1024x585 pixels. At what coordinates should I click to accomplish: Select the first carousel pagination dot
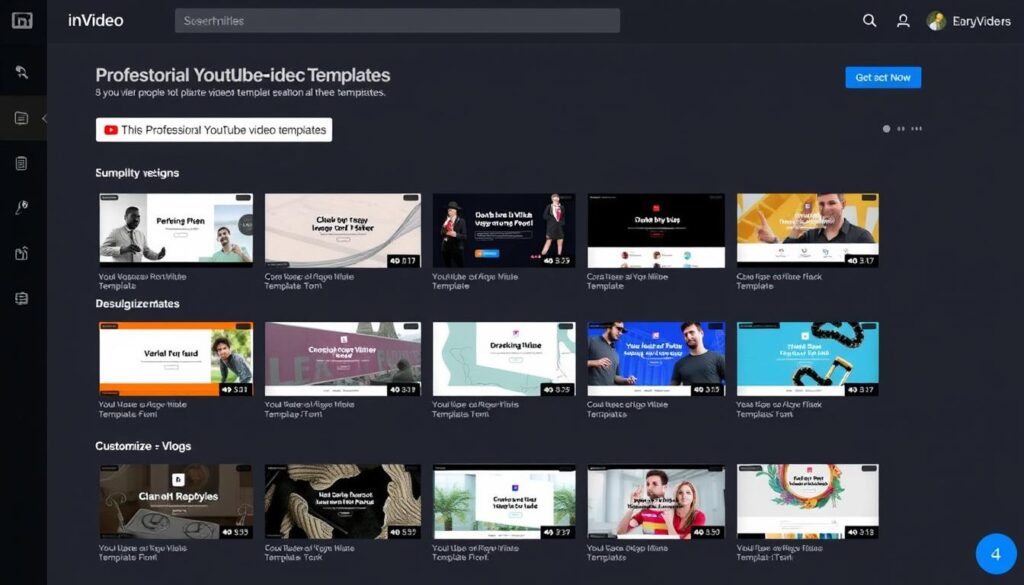click(886, 129)
